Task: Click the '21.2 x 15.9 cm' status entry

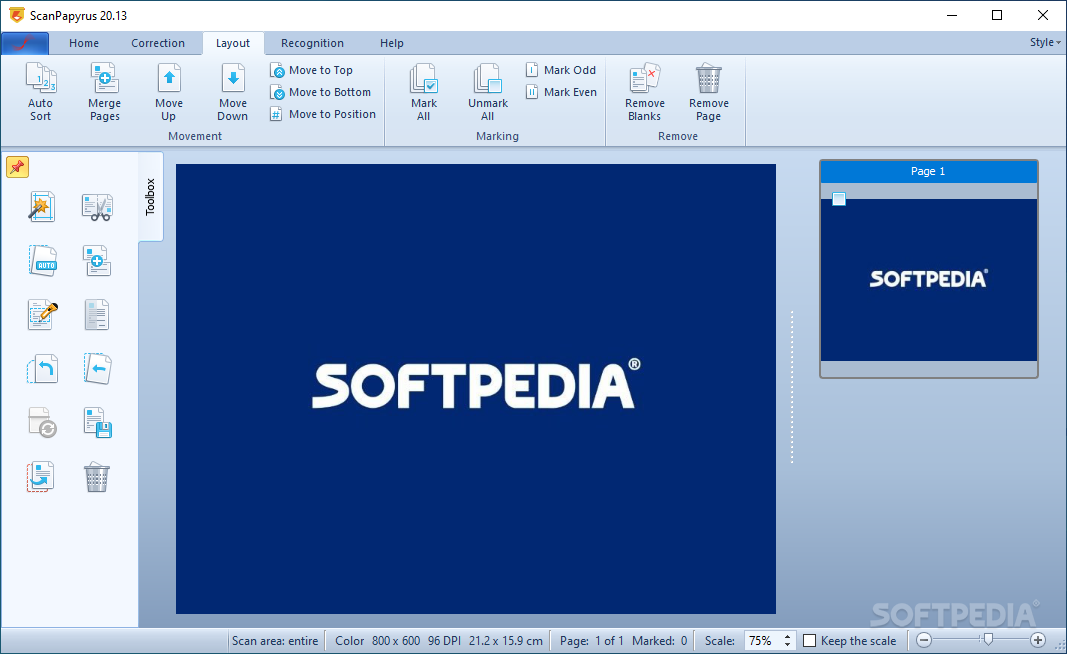Action: pyautogui.click(x=506, y=640)
